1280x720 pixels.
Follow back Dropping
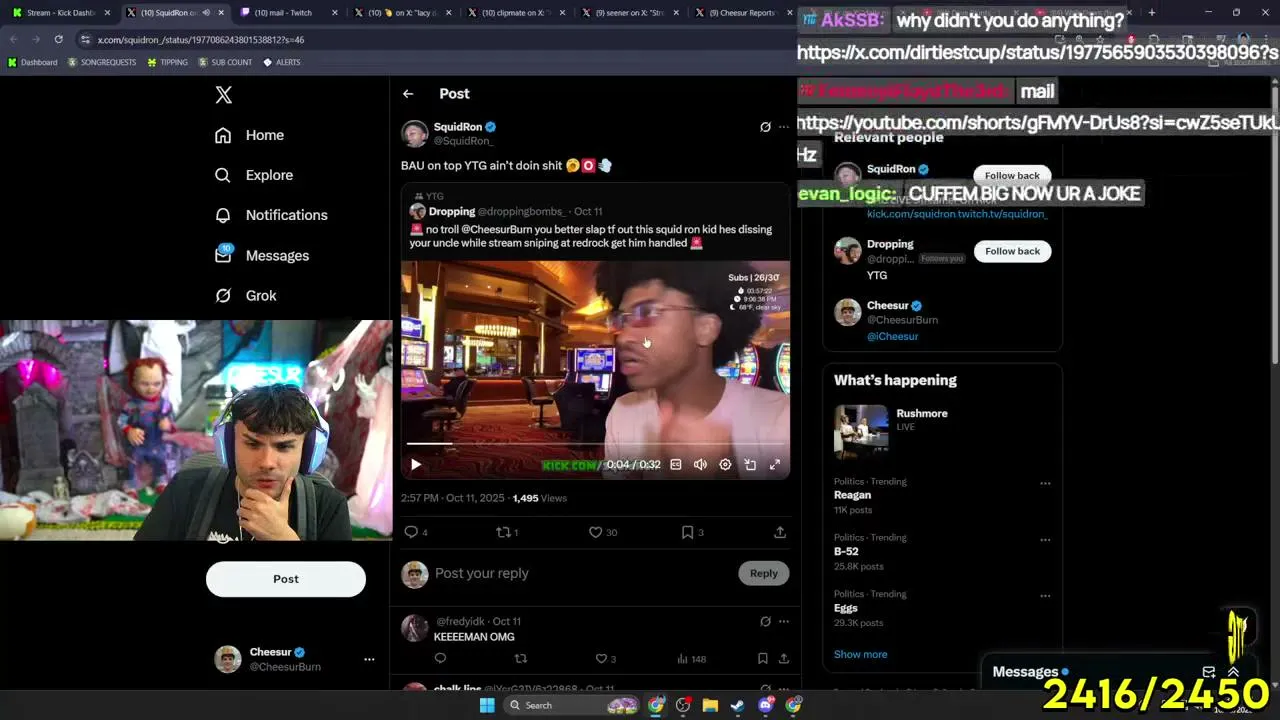[x=1012, y=251]
